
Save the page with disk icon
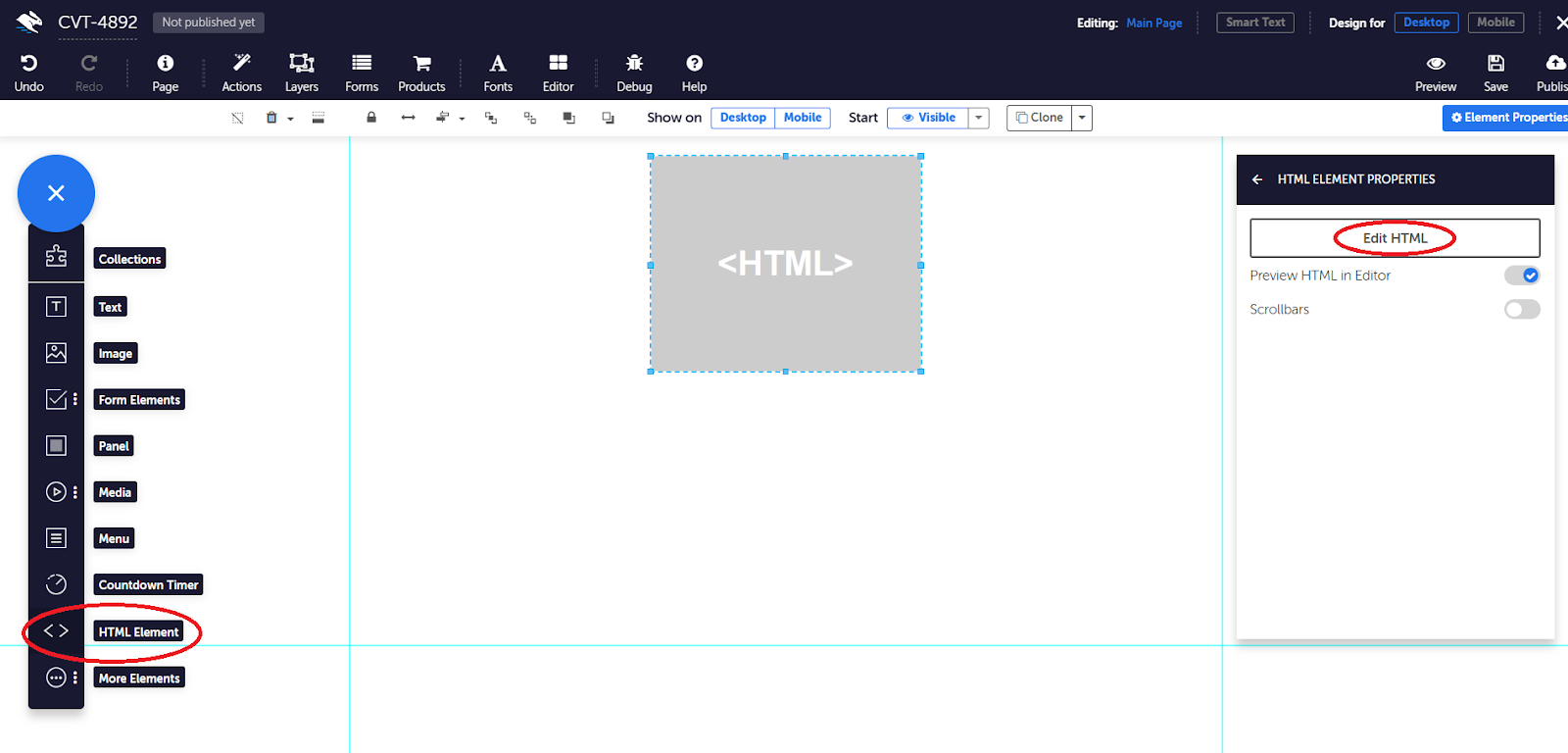coord(1496,64)
